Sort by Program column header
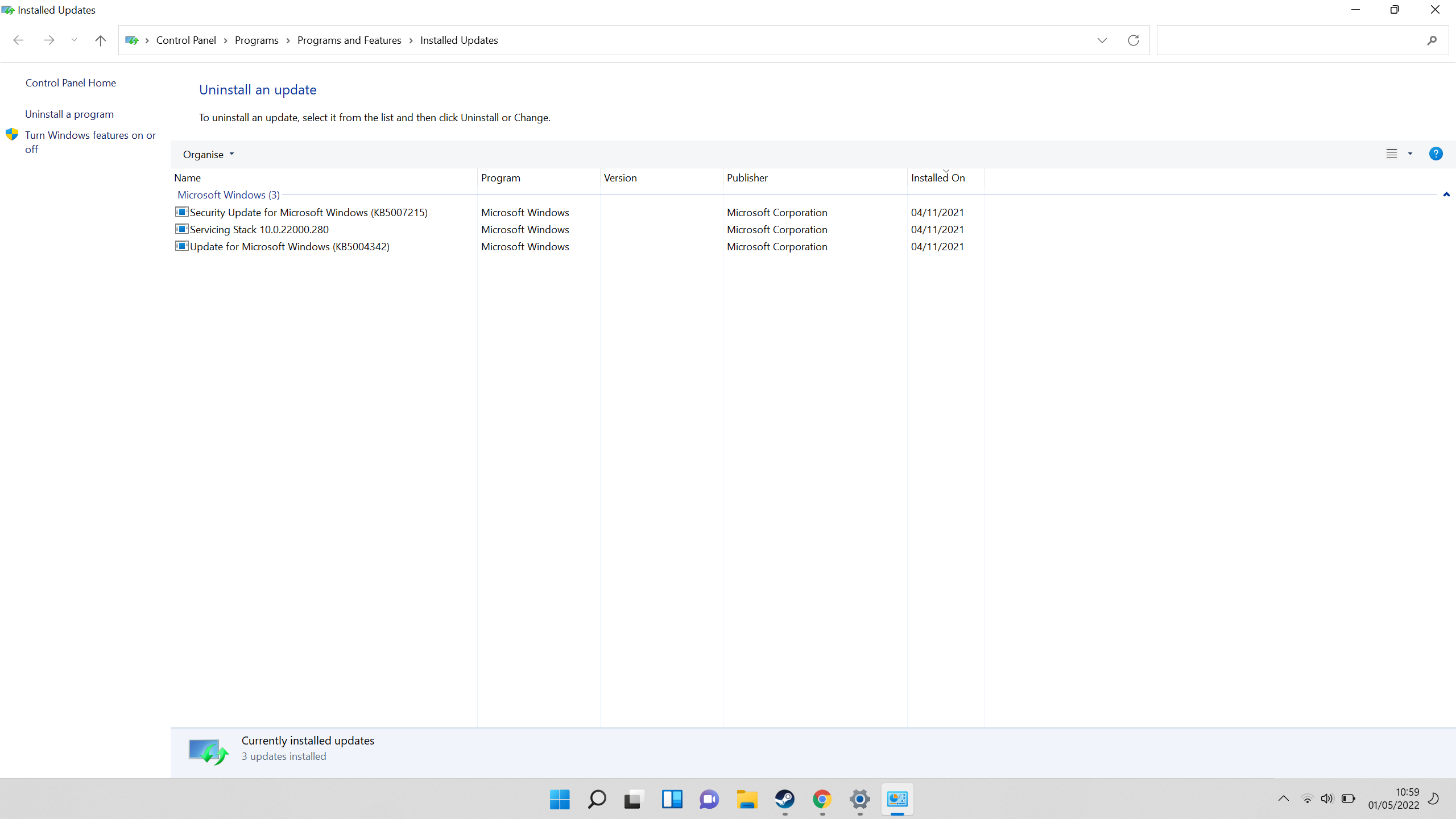 [x=539, y=178]
